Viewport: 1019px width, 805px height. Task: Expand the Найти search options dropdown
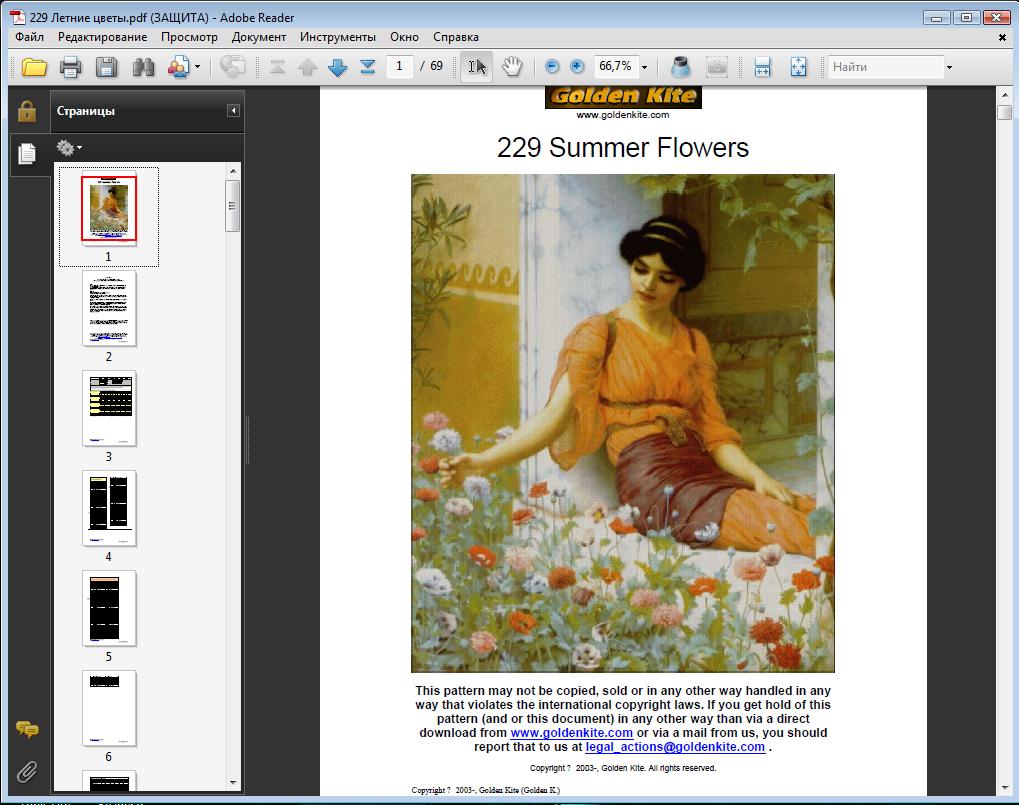click(949, 67)
